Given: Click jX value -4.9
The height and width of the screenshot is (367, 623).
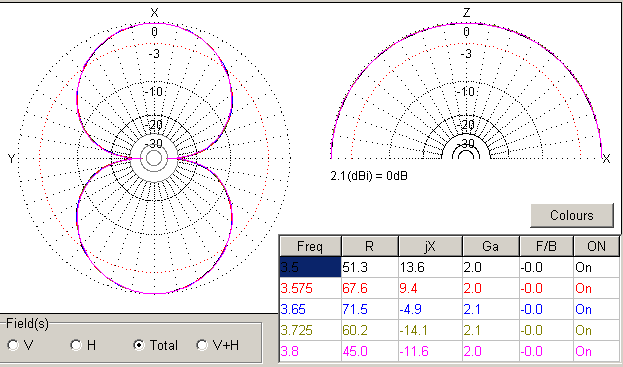Looking at the screenshot, I should (430, 309).
